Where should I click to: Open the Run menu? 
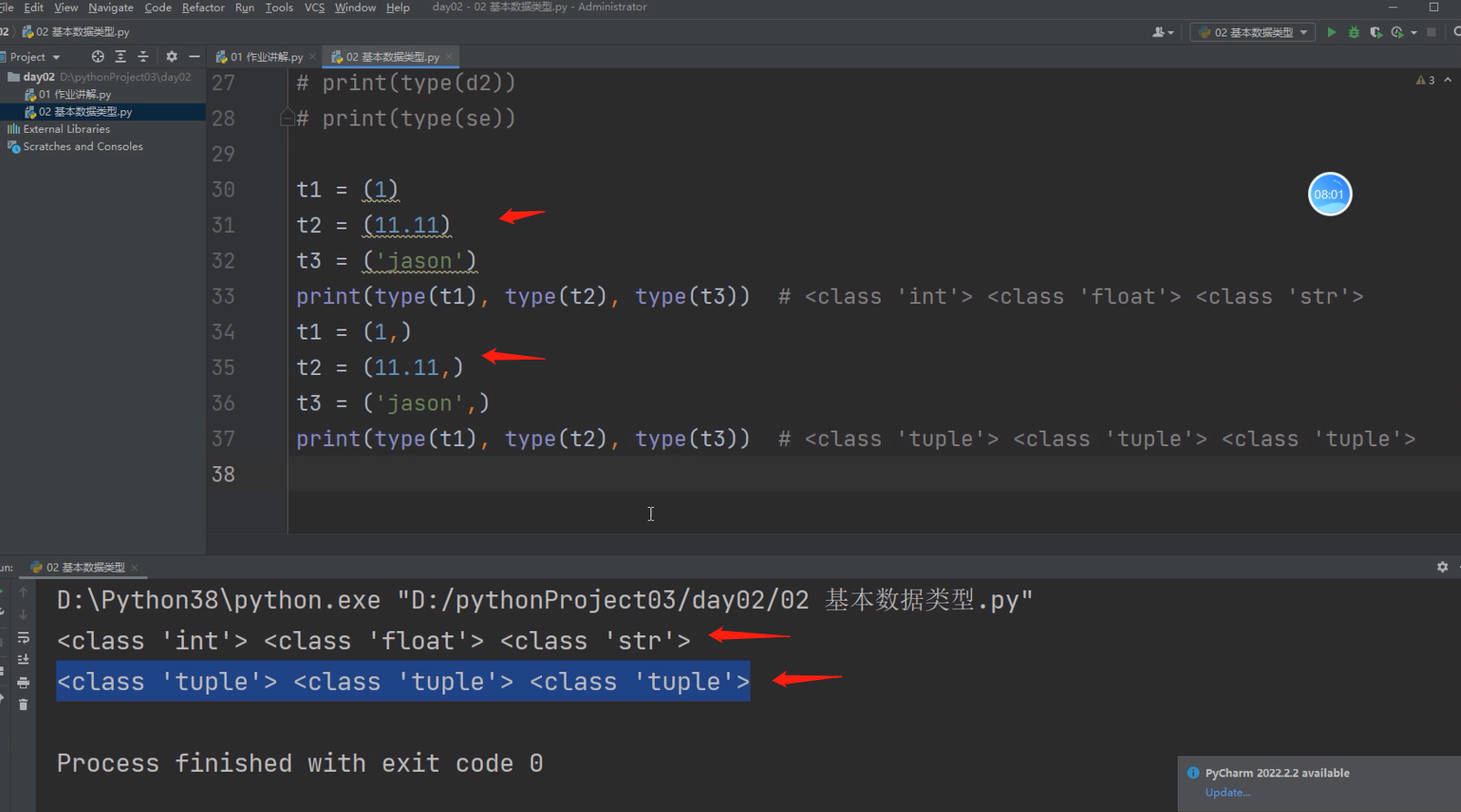coord(244,7)
